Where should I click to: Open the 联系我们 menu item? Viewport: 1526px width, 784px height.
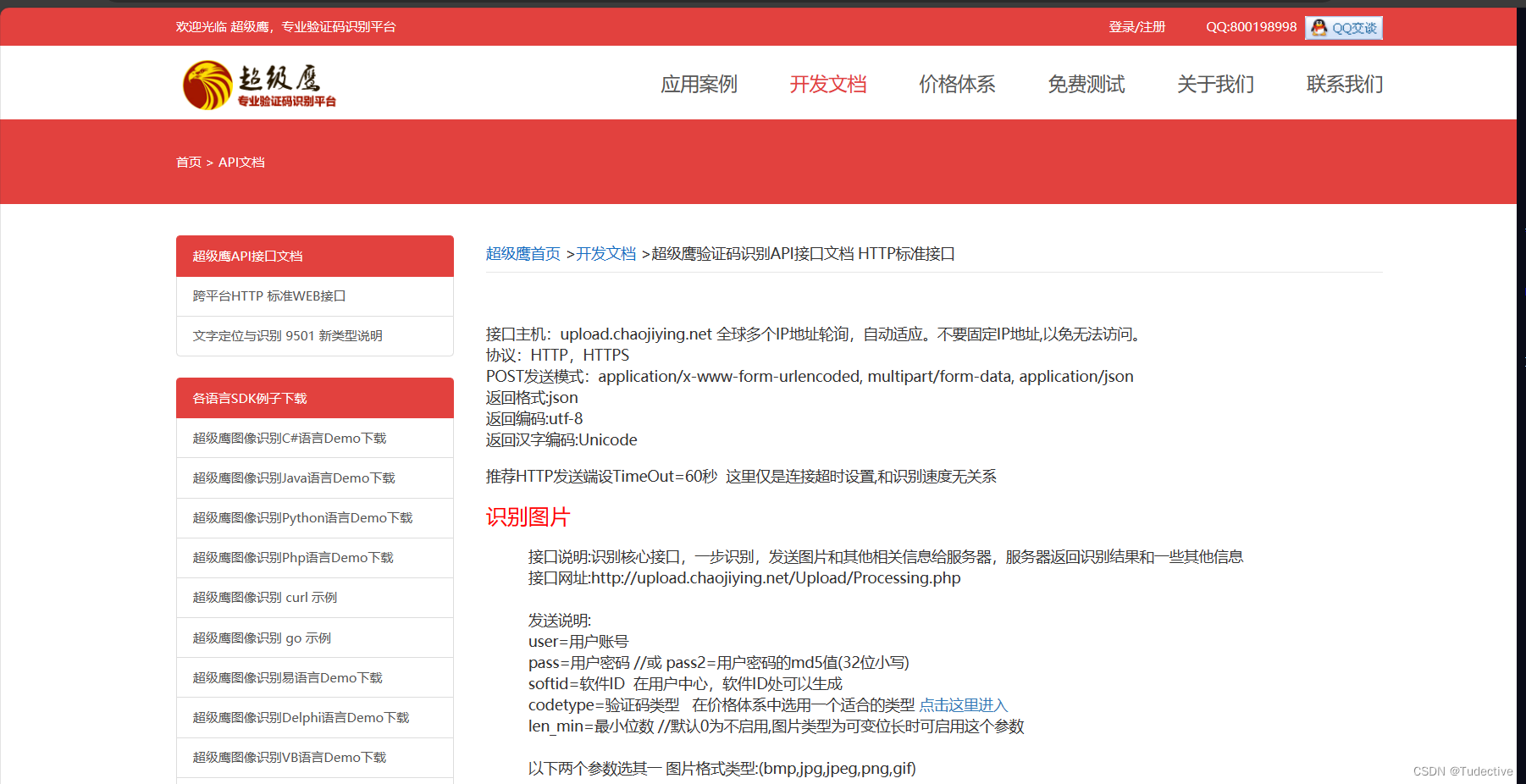pos(1345,84)
